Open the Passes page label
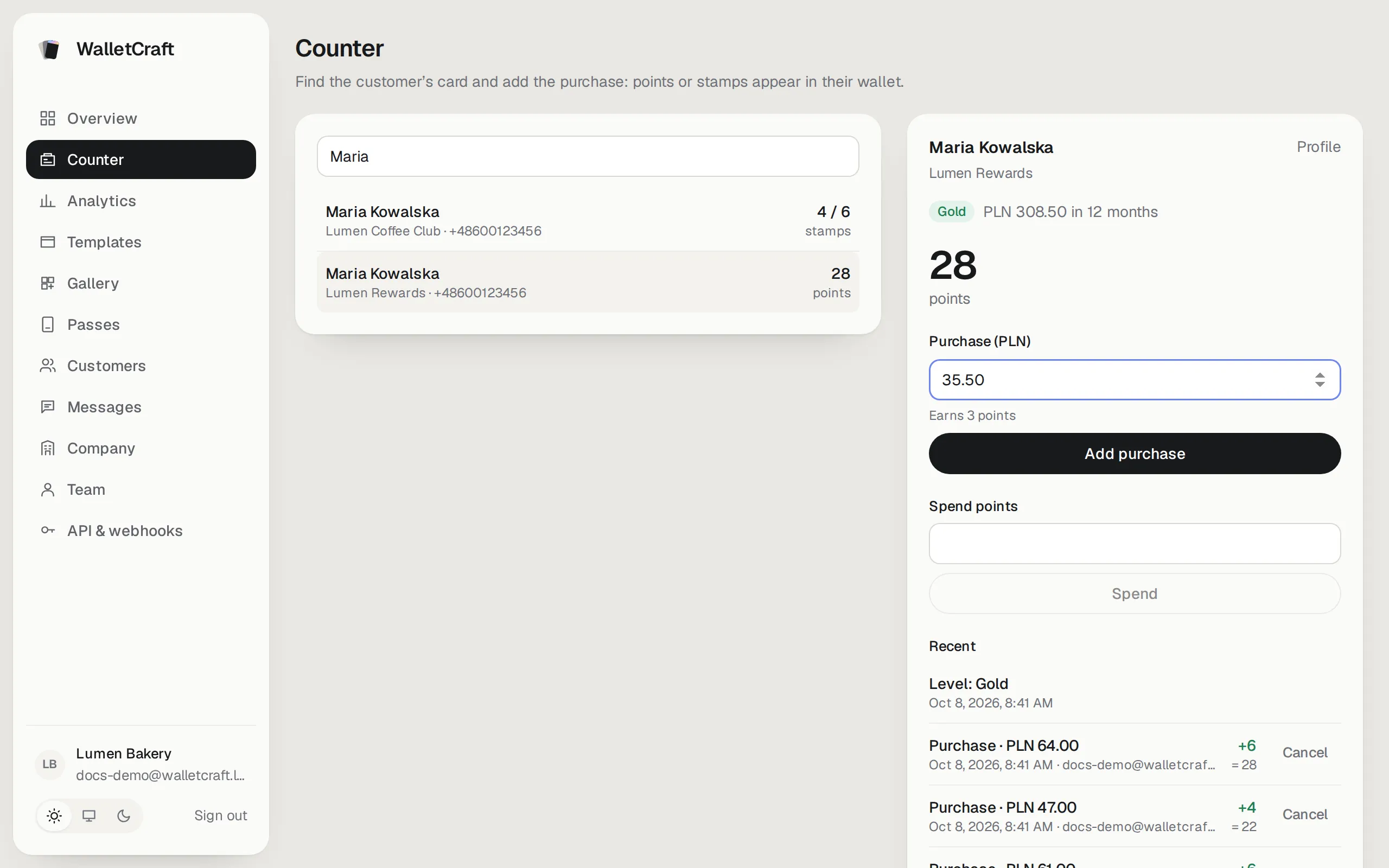The height and width of the screenshot is (868, 1389). coord(93,325)
